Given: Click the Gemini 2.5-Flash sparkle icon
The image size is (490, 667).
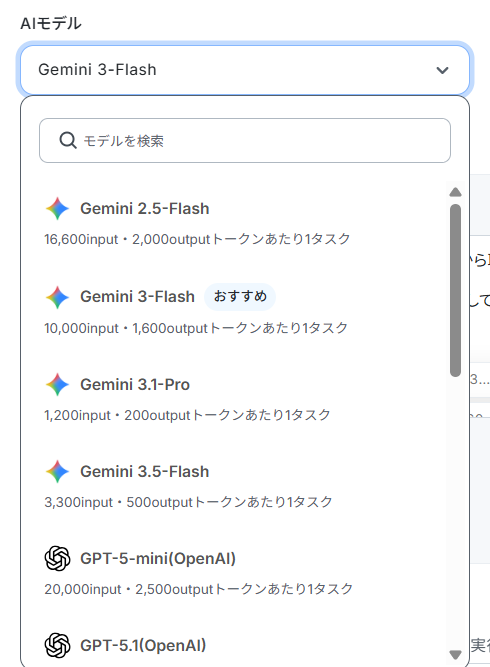Looking at the screenshot, I should click(x=57, y=208).
